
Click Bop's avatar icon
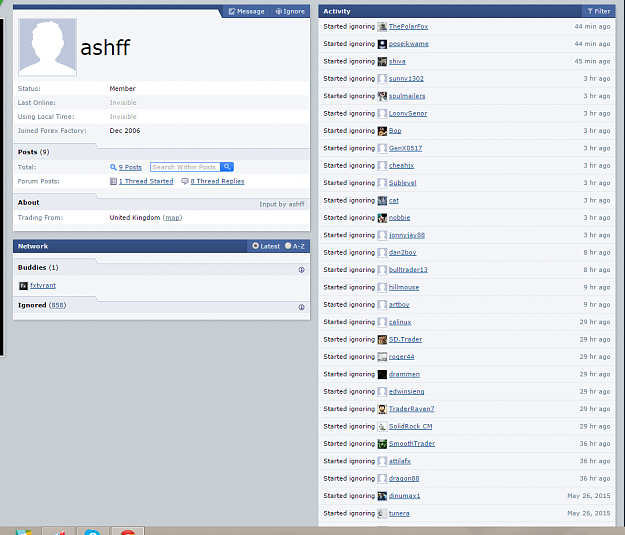click(x=382, y=131)
